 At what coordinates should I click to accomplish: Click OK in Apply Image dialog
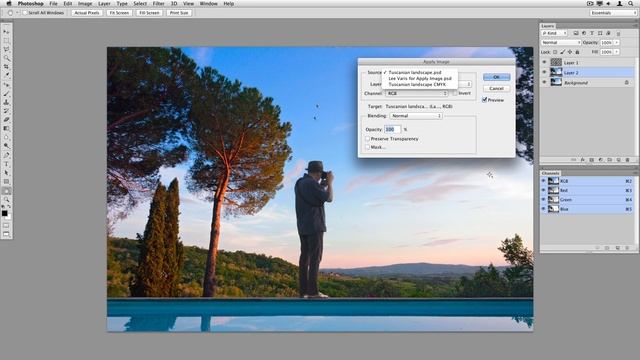pyautogui.click(x=496, y=77)
